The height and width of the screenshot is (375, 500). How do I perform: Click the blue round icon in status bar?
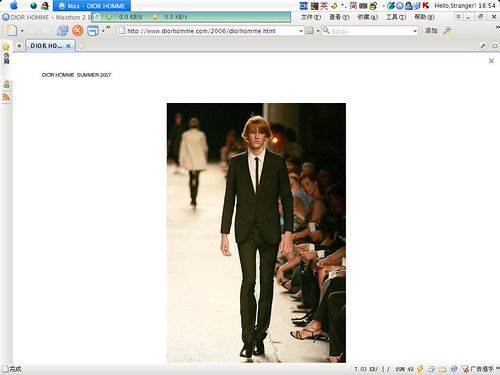[454, 369]
